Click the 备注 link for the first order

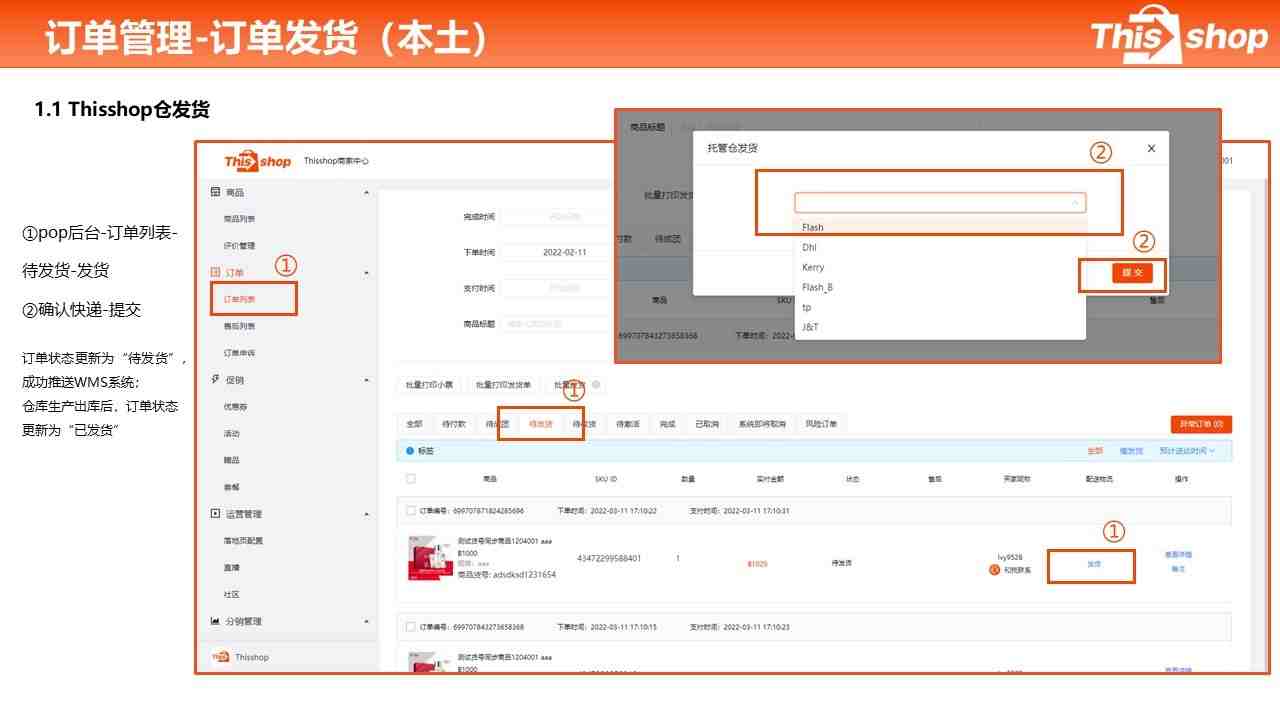[1178, 569]
